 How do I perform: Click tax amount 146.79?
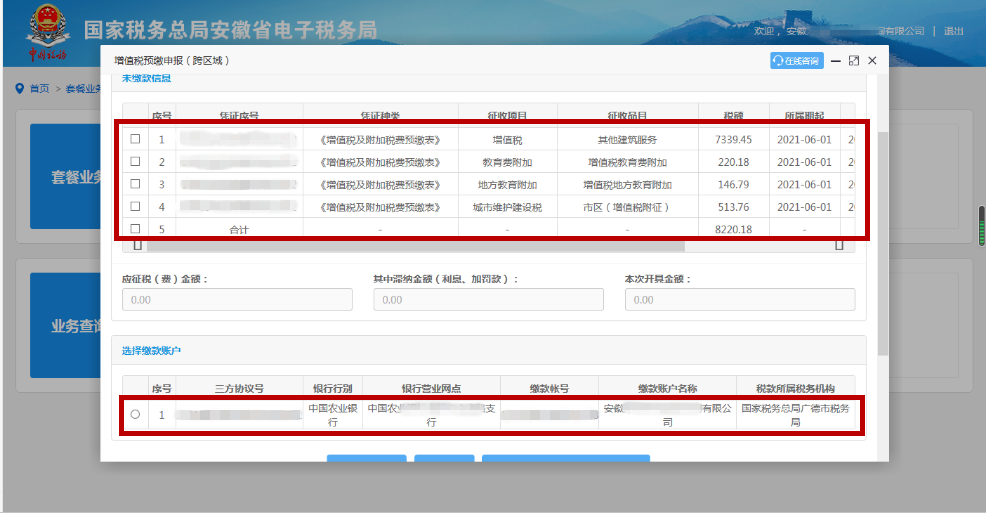tap(733, 184)
